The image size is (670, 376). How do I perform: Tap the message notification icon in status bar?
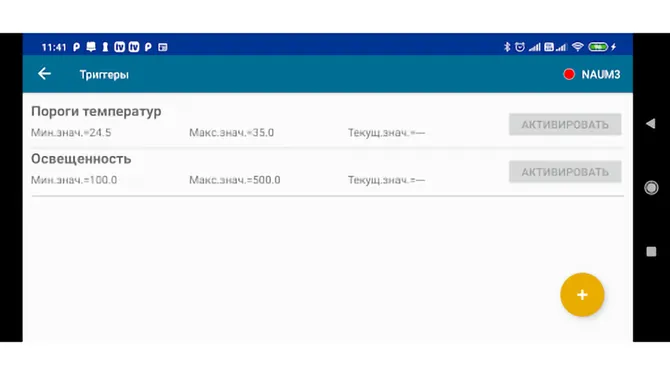[x=91, y=47]
